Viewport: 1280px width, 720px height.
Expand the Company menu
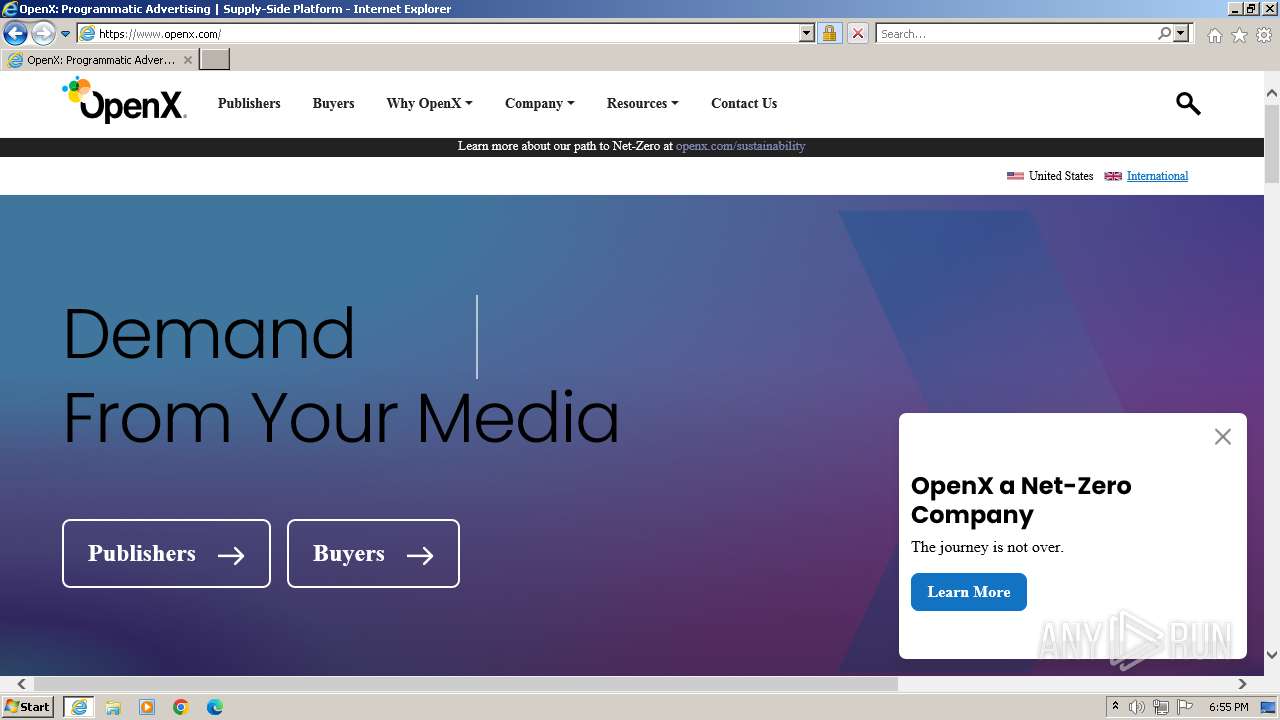(539, 103)
